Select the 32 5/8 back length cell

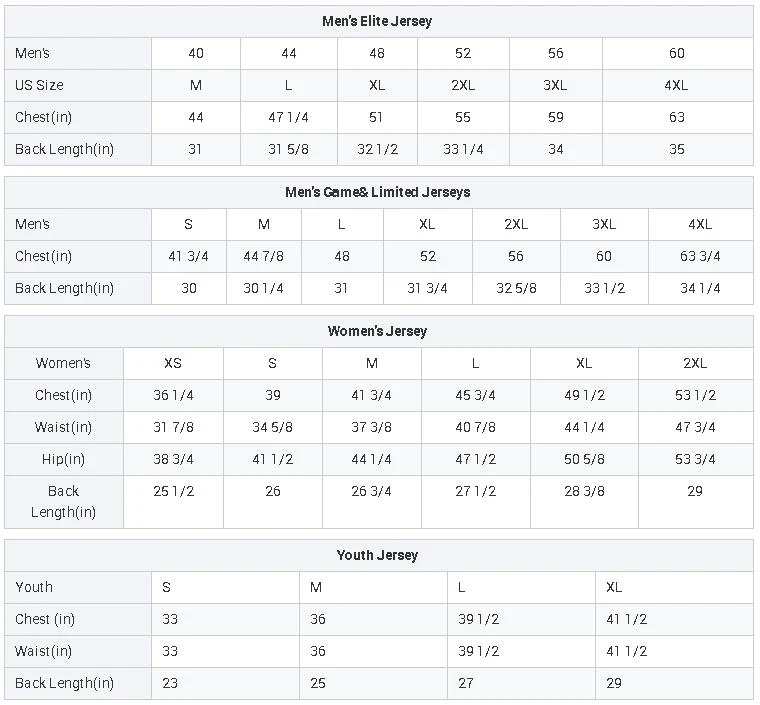click(x=516, y=288)
